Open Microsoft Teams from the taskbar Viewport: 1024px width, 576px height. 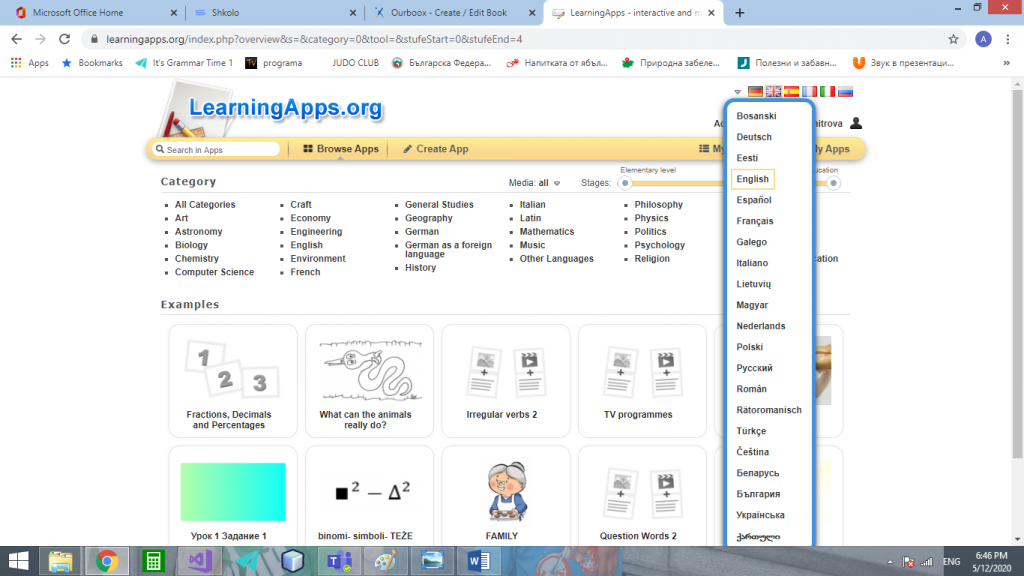coord(340,561)
